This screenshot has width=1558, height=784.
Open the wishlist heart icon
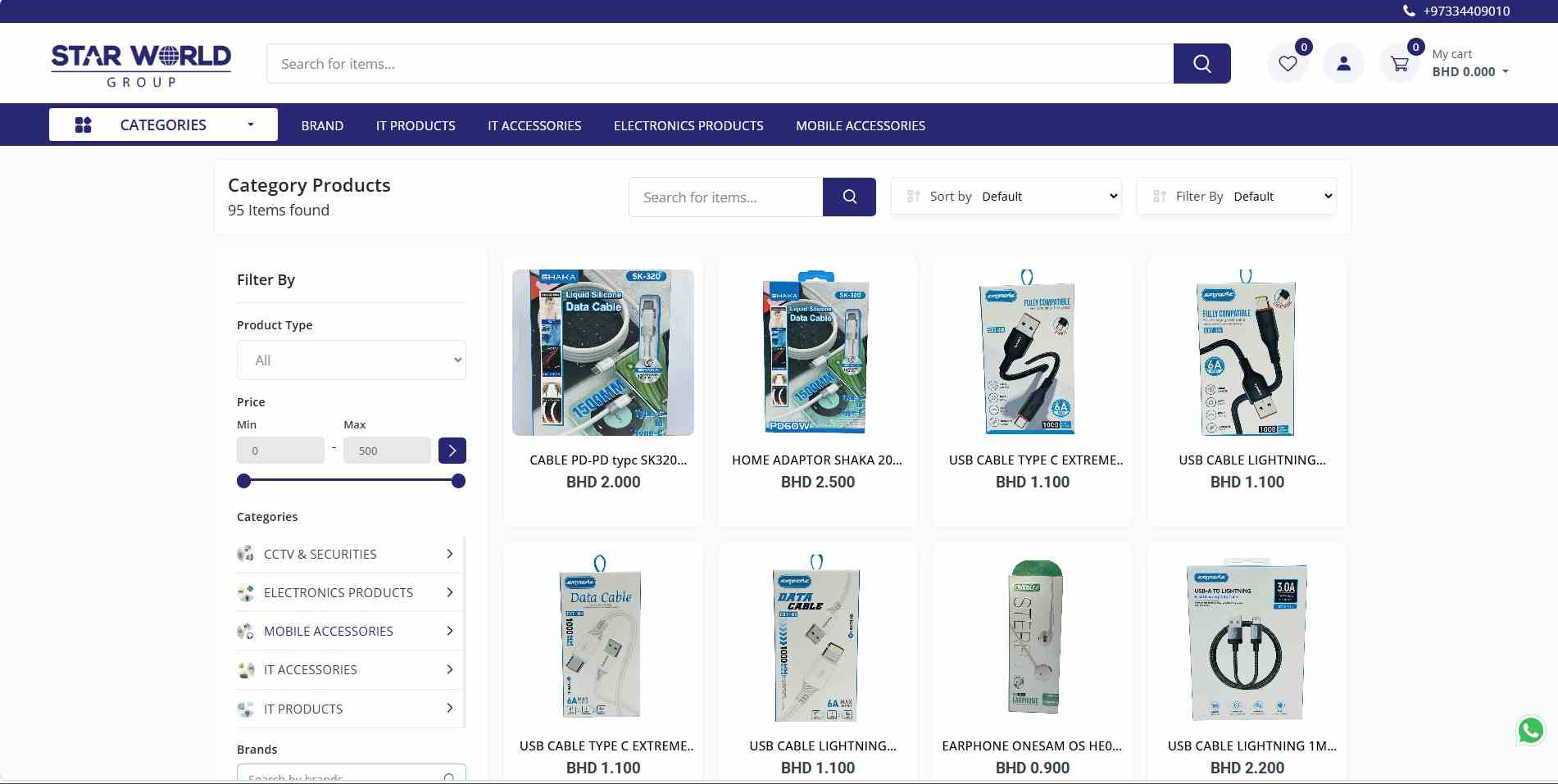[x=1288, y=64]
